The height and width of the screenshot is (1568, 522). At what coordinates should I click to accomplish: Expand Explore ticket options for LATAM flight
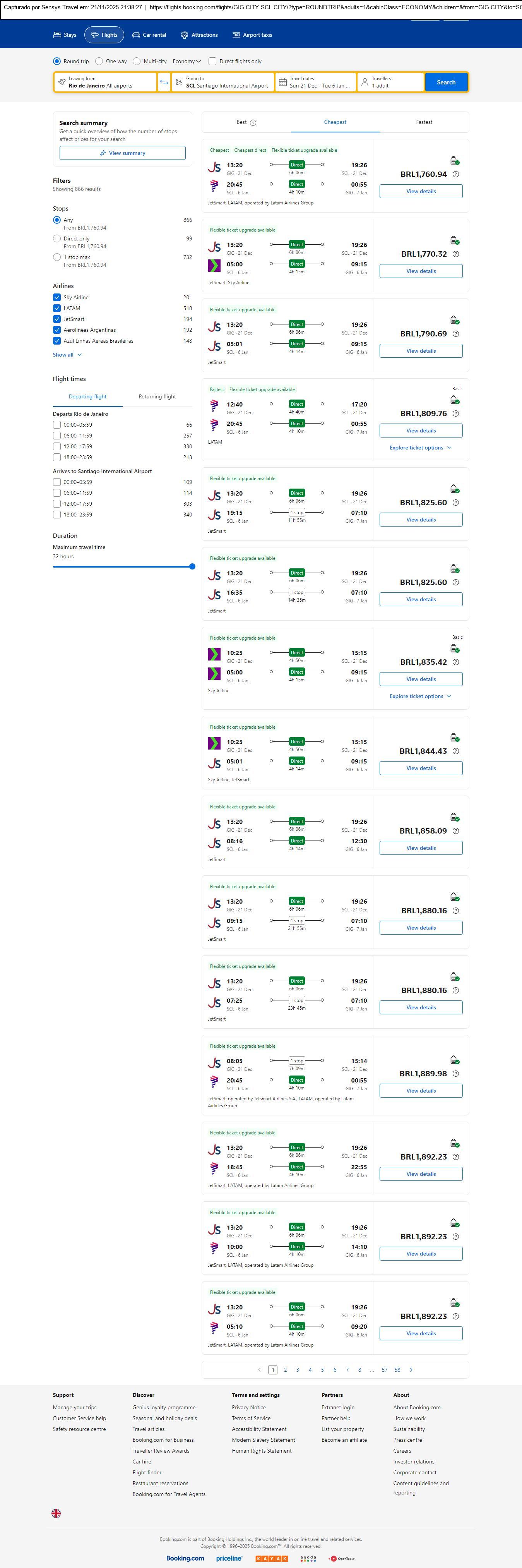click(x=420, y=448)
